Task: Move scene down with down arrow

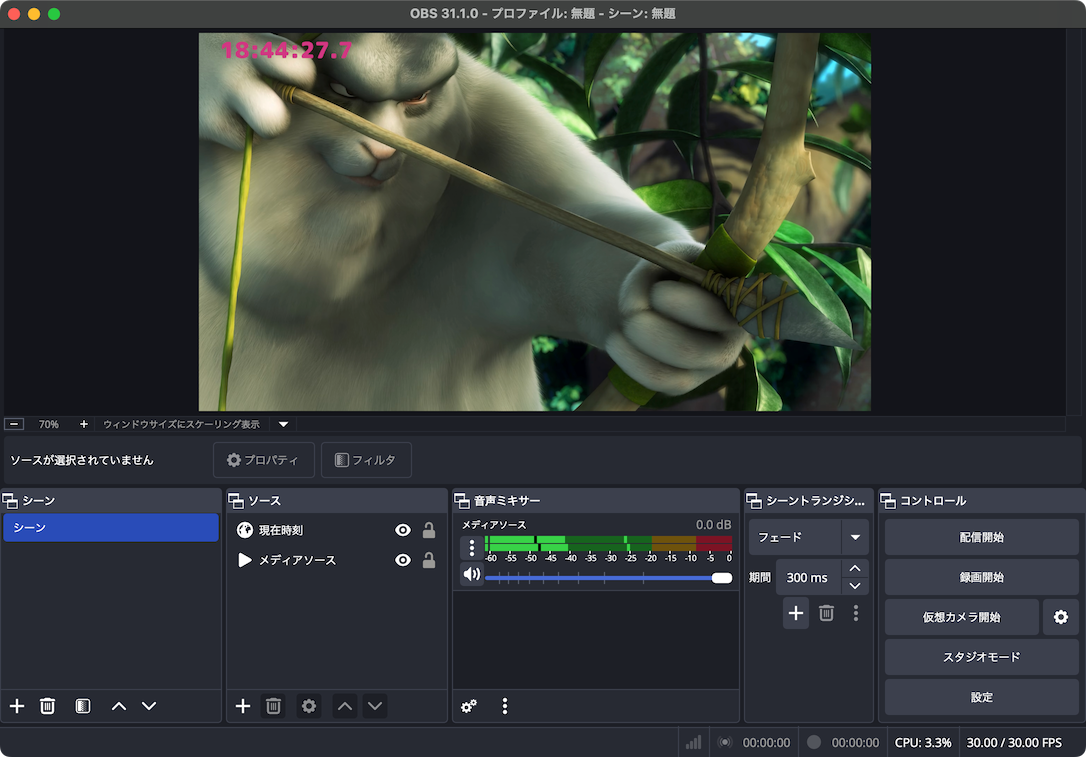Action: click(x=149, y=706)
